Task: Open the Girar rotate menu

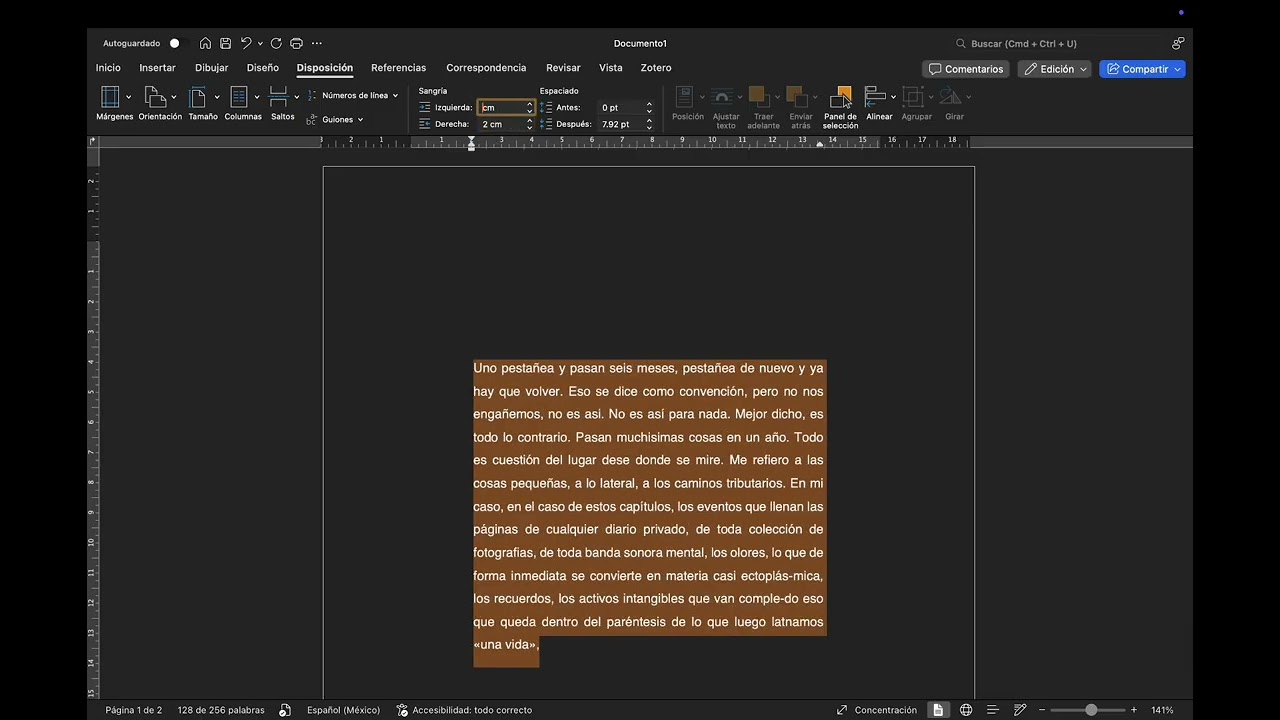Action: point(955,104)
